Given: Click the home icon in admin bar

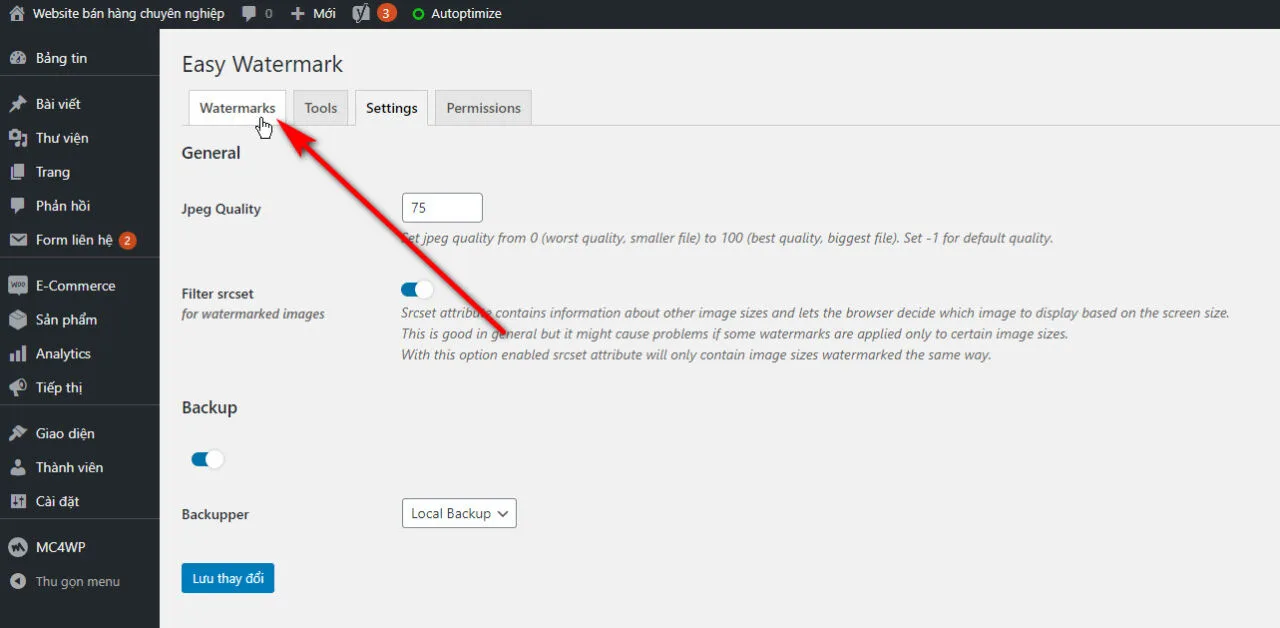Looking at the screenshot, I should [x=17, y=14].
